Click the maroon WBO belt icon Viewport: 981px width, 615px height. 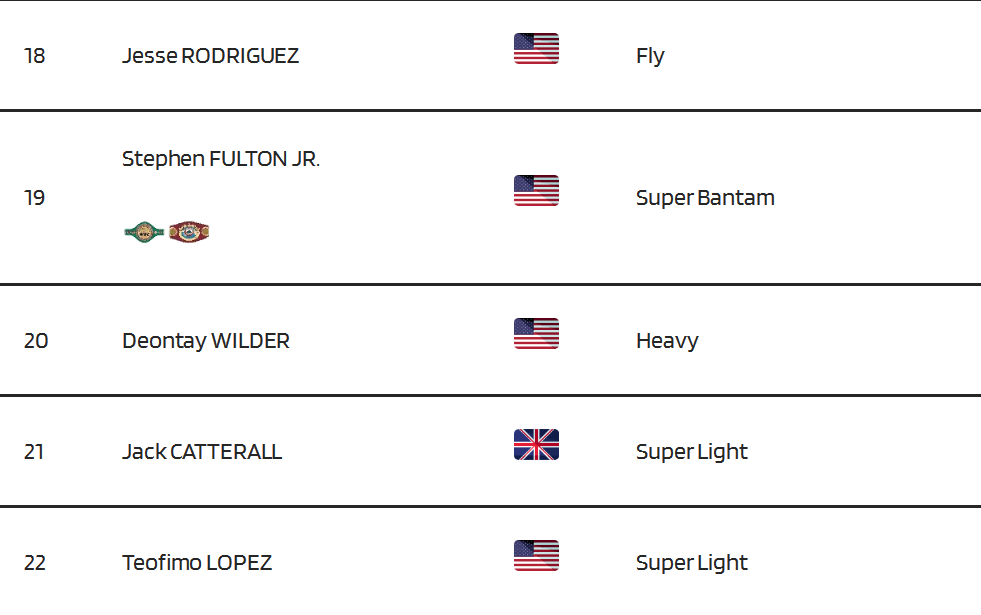point(189,232)
